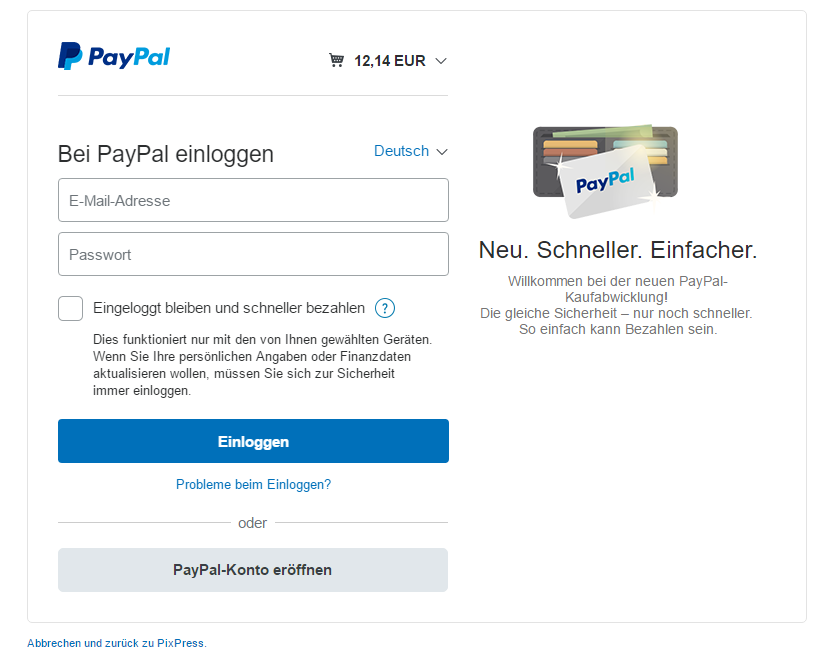This screenshot has width=831, height=656.
Task: Open the question mark help icon
Action: pyautogui.click(x=385, y=308)
